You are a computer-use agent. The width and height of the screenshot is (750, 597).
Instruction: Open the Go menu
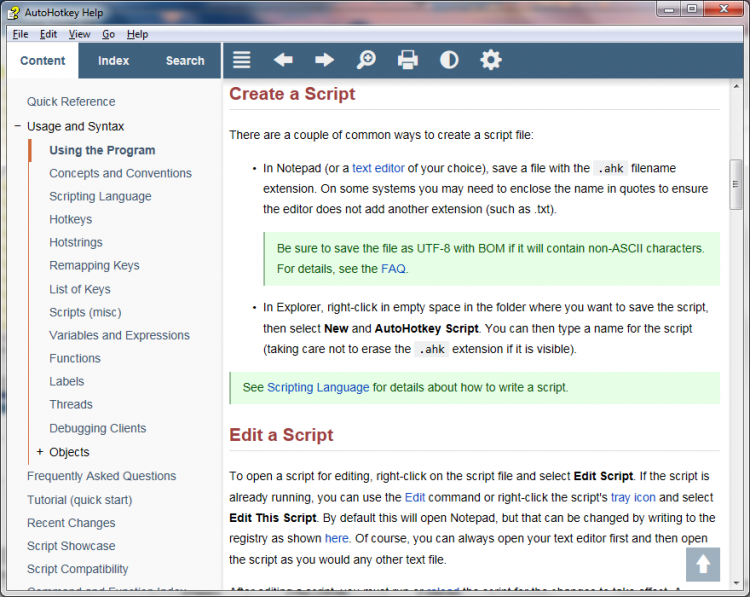(108, 34)
